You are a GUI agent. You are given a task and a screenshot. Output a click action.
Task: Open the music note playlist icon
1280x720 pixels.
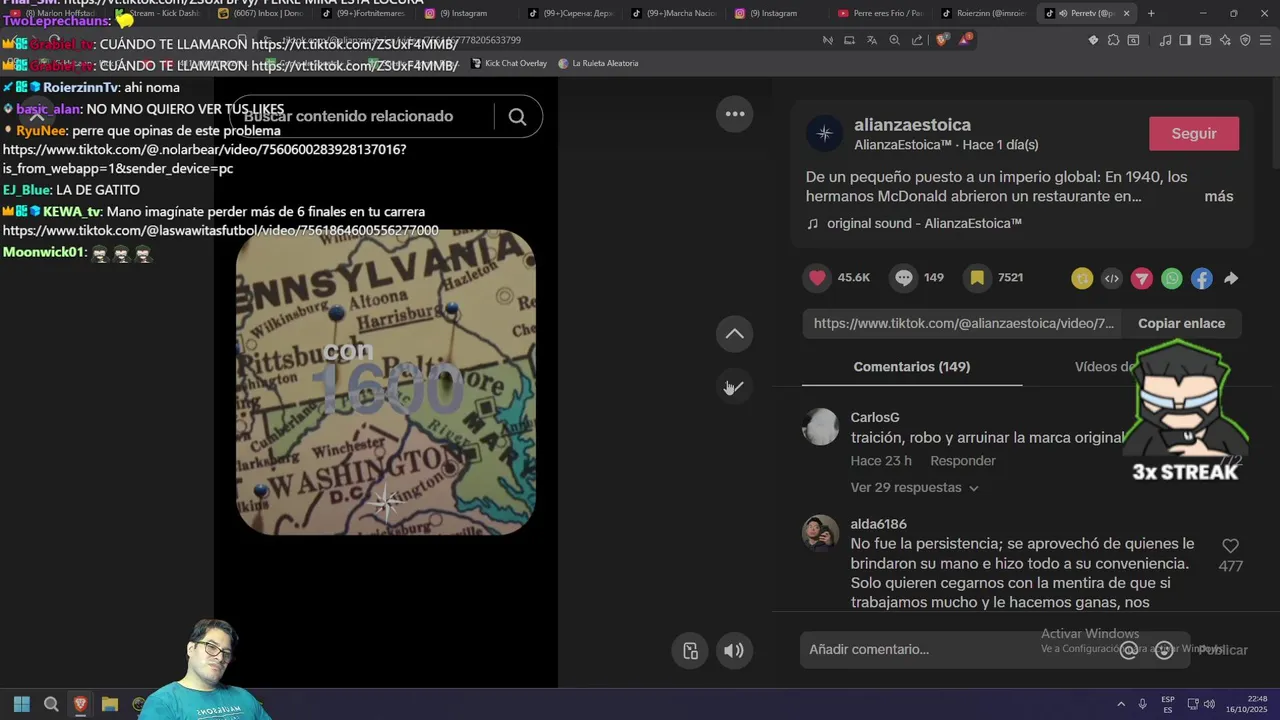(x=1165, y=41)
